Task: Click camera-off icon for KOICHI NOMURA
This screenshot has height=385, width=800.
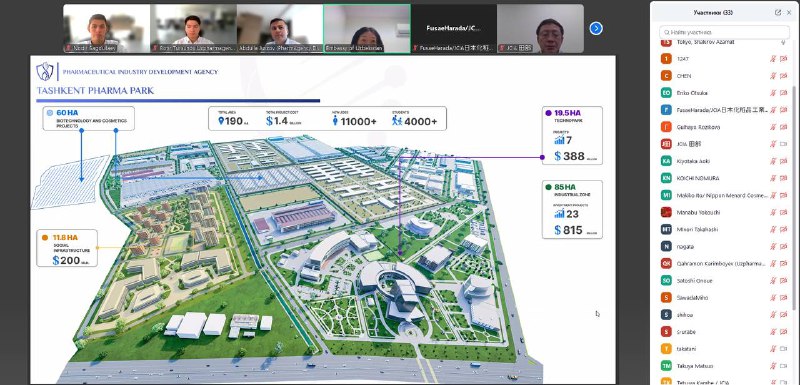Action: (x=784, y=178)
